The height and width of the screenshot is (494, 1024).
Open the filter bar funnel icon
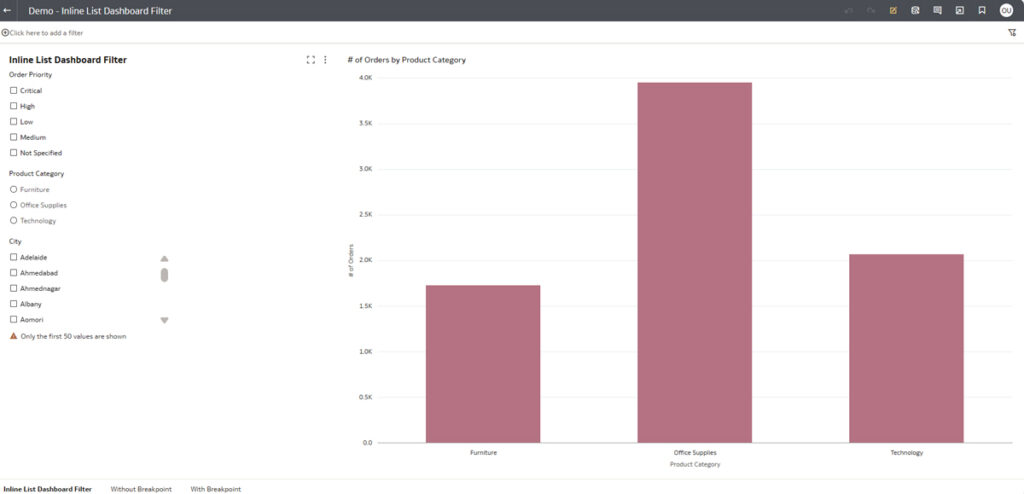tap(1012, 32)
